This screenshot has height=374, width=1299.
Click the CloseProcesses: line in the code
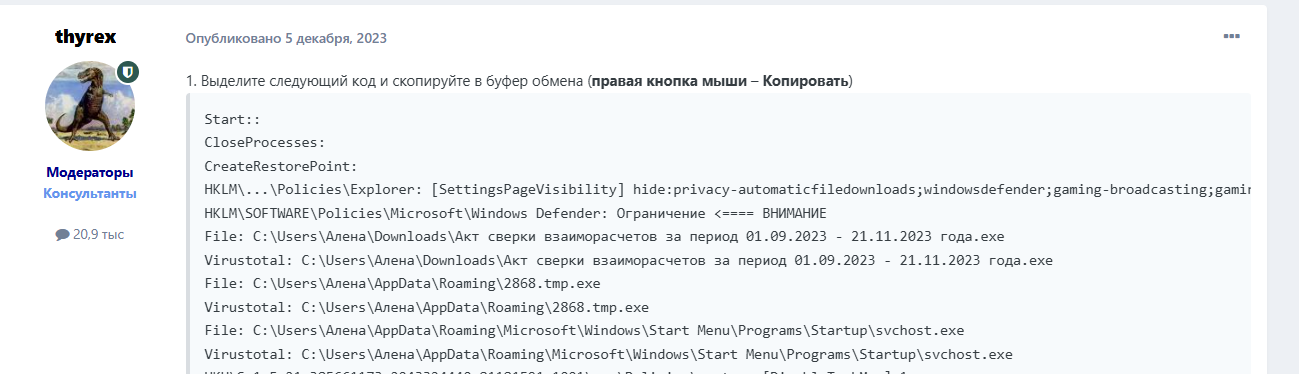coord(265,142)
